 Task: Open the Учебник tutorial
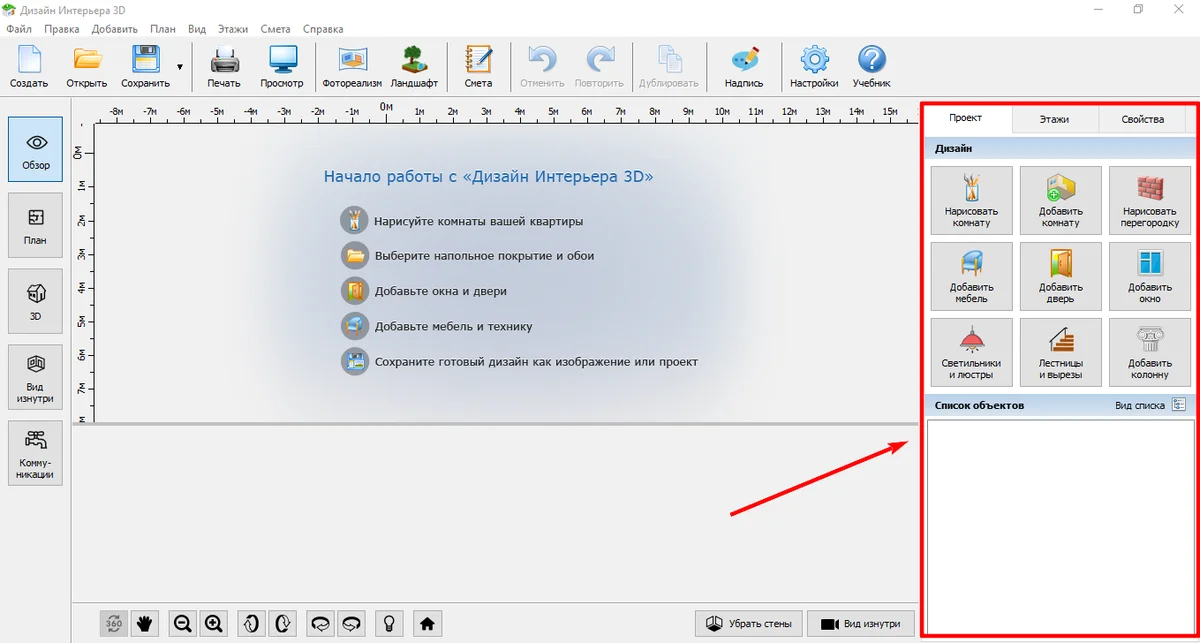coord(872,67)
